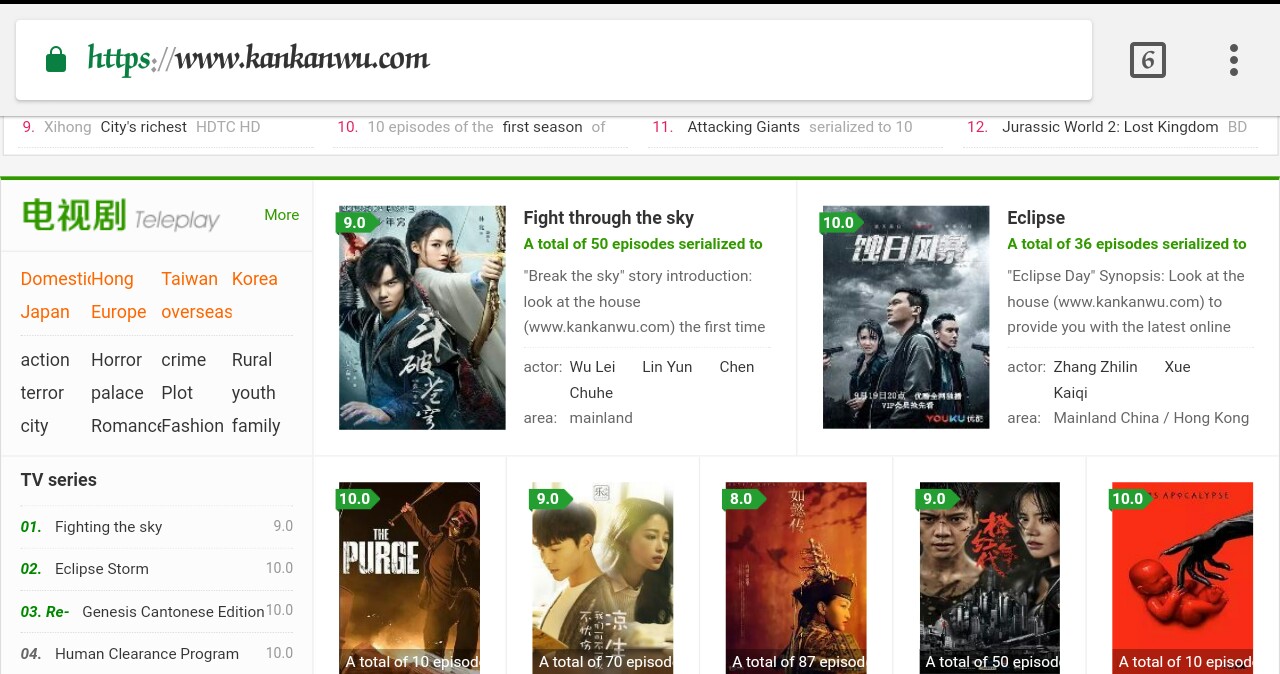Choose the city genre
Screen dimensions: 1280x674
(34, 426)
